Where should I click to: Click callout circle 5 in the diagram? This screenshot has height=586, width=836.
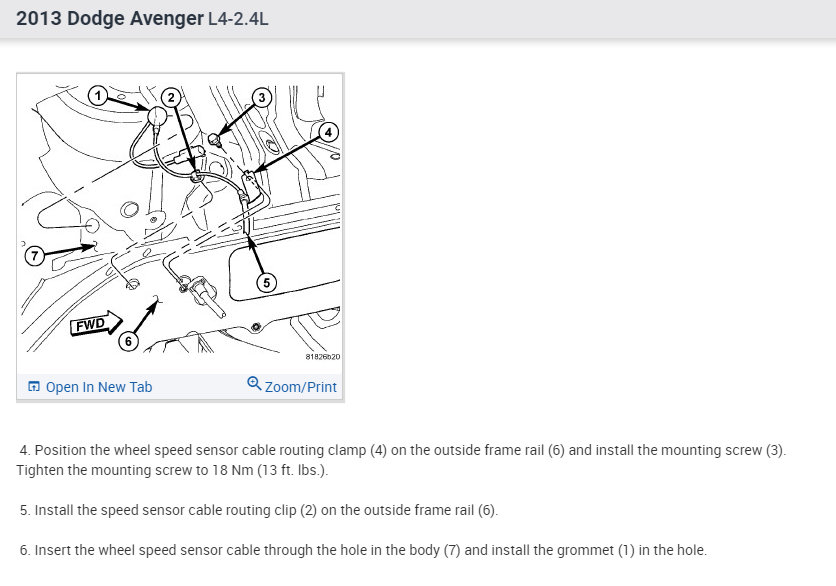tap(266, 282)
